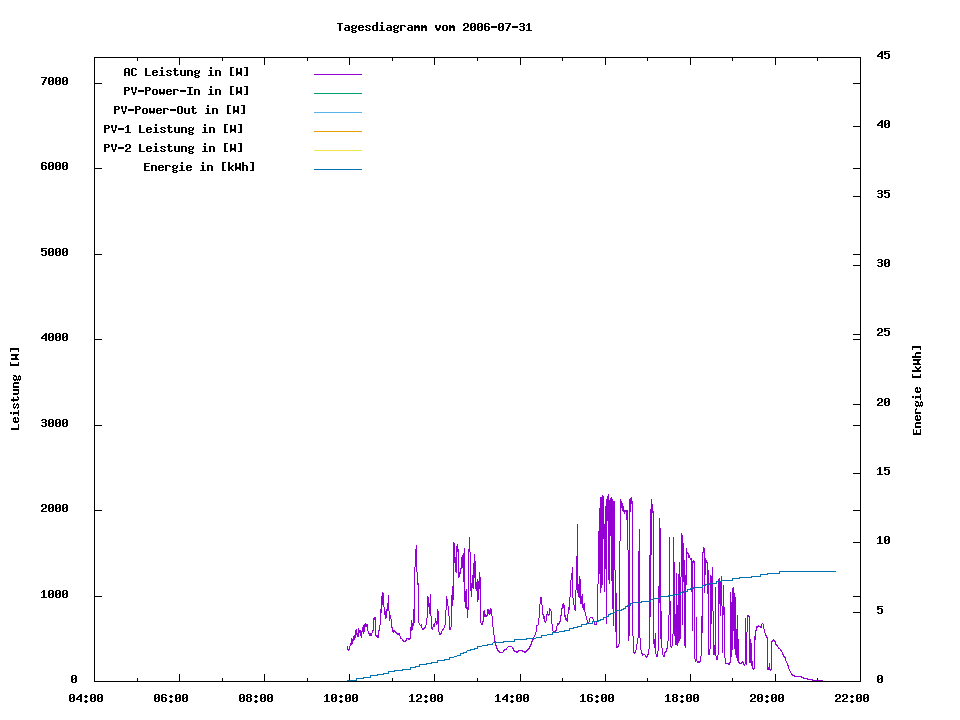960x720 pixels.
Task: Select the 'PV-Power-Out in [W]' legend entry
Action: point(180,110)
